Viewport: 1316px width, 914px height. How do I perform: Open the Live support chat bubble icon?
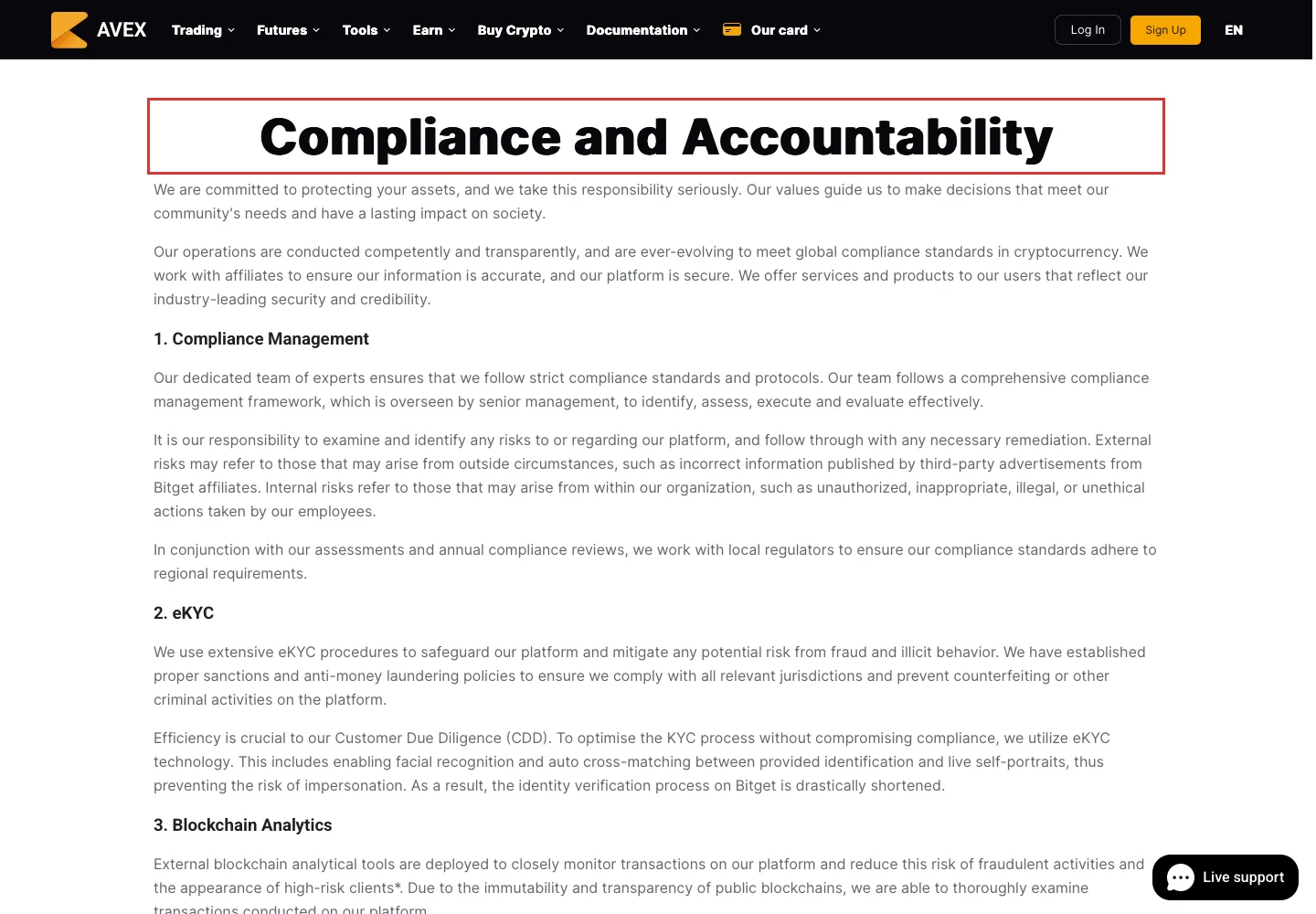point(1181,877)
